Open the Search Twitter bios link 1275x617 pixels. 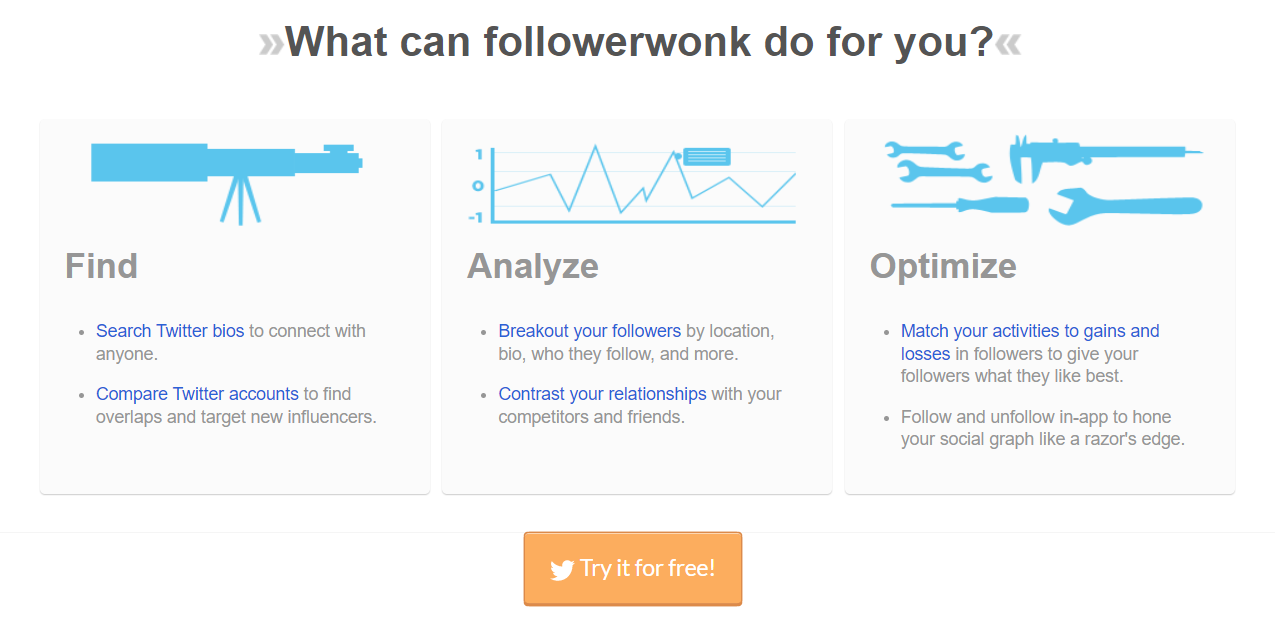[170, 331]
